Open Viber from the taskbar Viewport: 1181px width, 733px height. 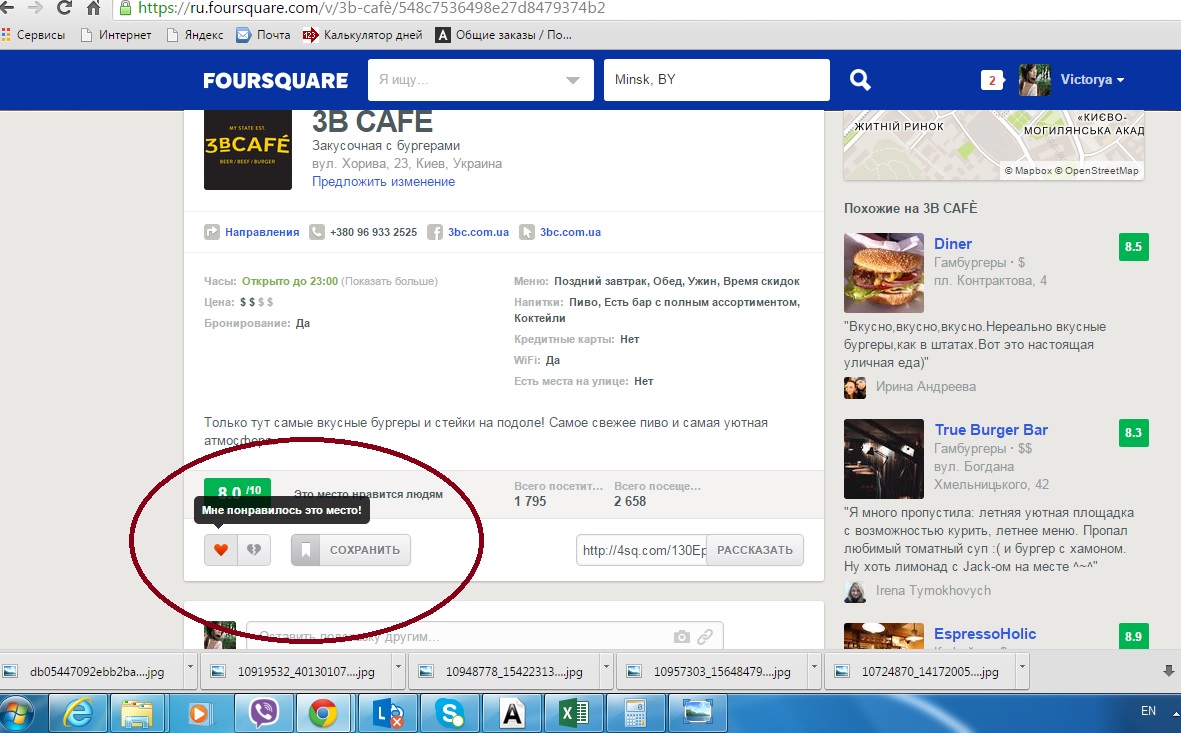point(264,713)
